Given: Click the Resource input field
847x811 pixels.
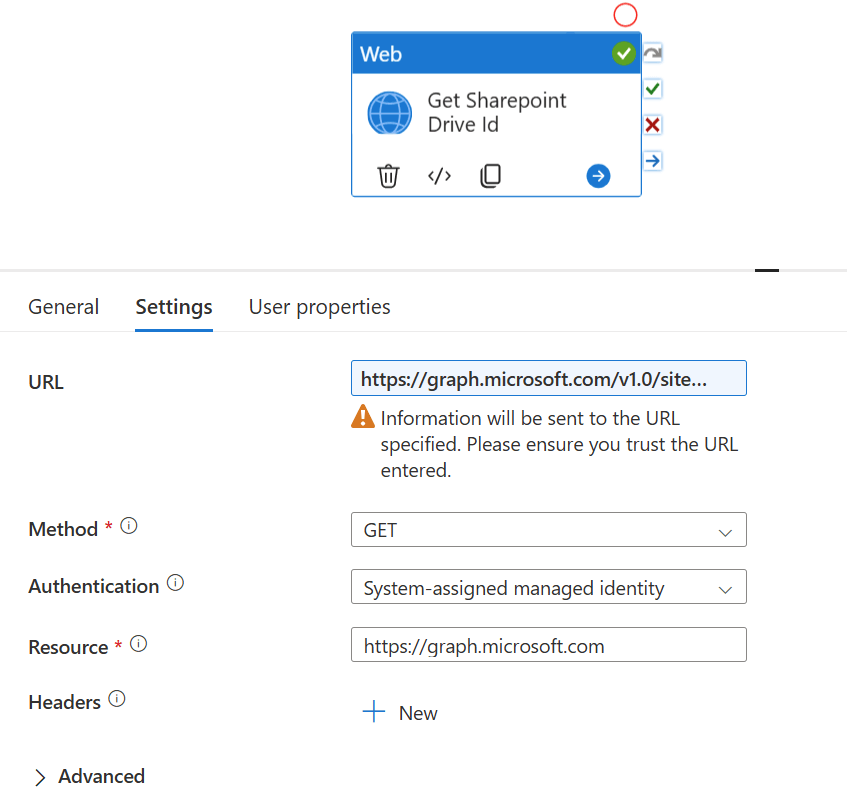Looking at the screenshot, I should (548, 645).
